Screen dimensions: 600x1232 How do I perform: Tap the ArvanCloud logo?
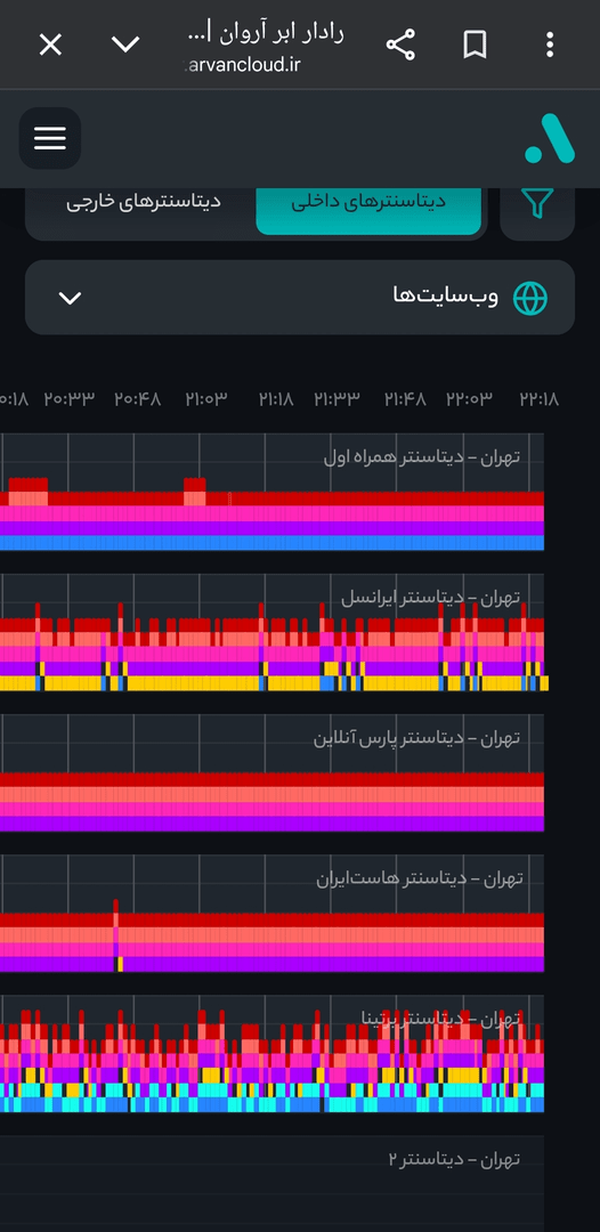coord(549,138)
